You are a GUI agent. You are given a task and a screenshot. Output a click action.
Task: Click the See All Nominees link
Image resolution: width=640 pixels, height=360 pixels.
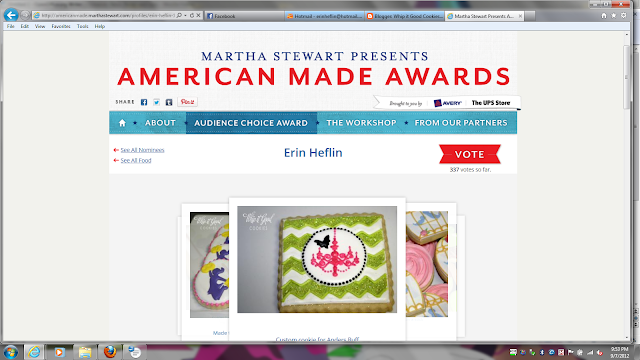pyautogui.click(x=142, y=150)
